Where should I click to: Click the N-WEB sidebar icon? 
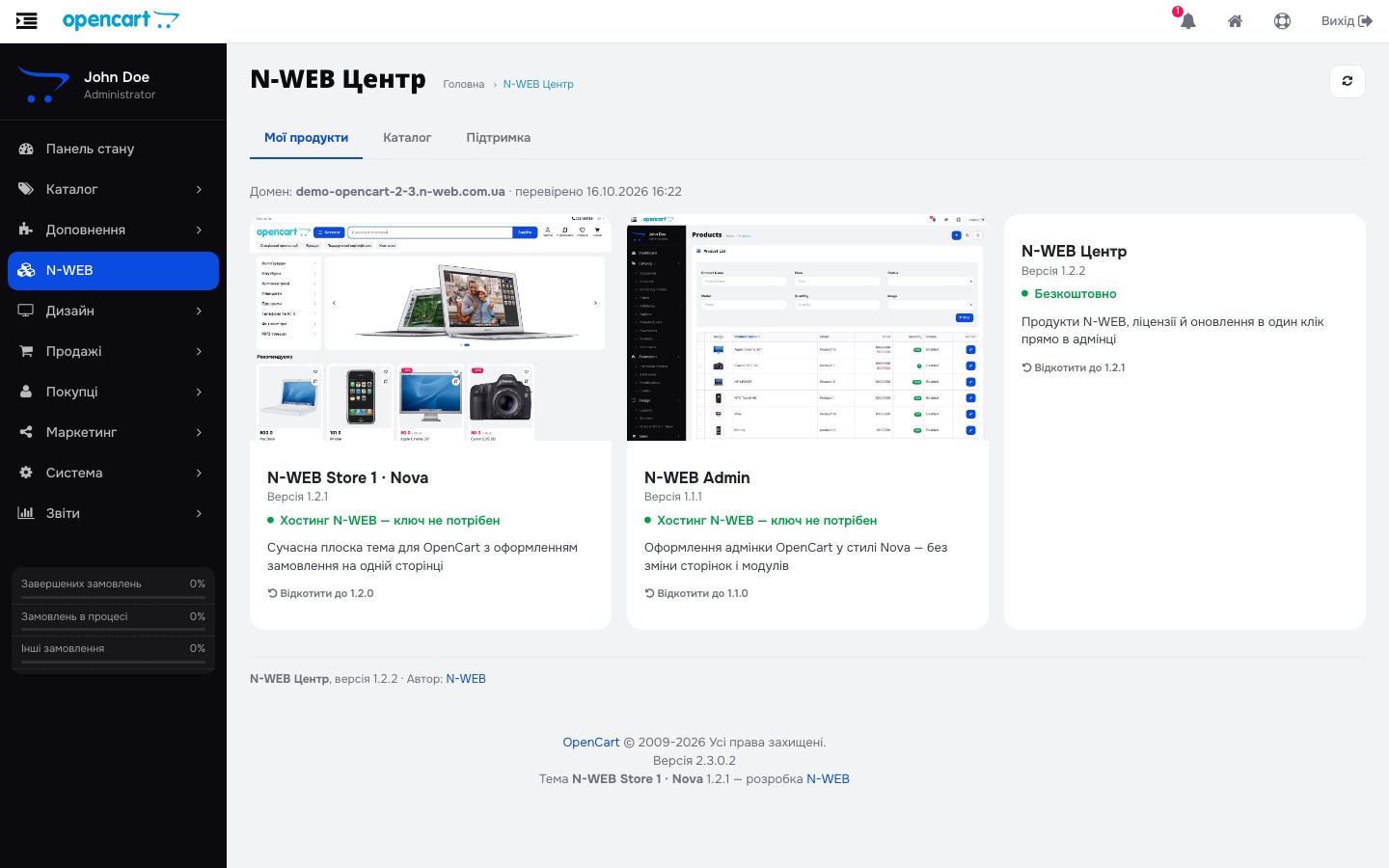click(x=26, y=270)
